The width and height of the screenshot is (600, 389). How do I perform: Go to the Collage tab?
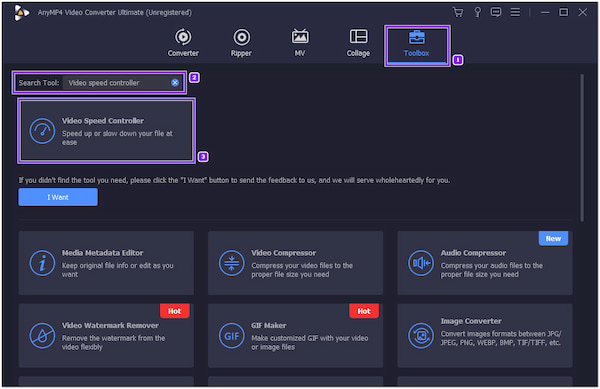(x=358, y=43)
